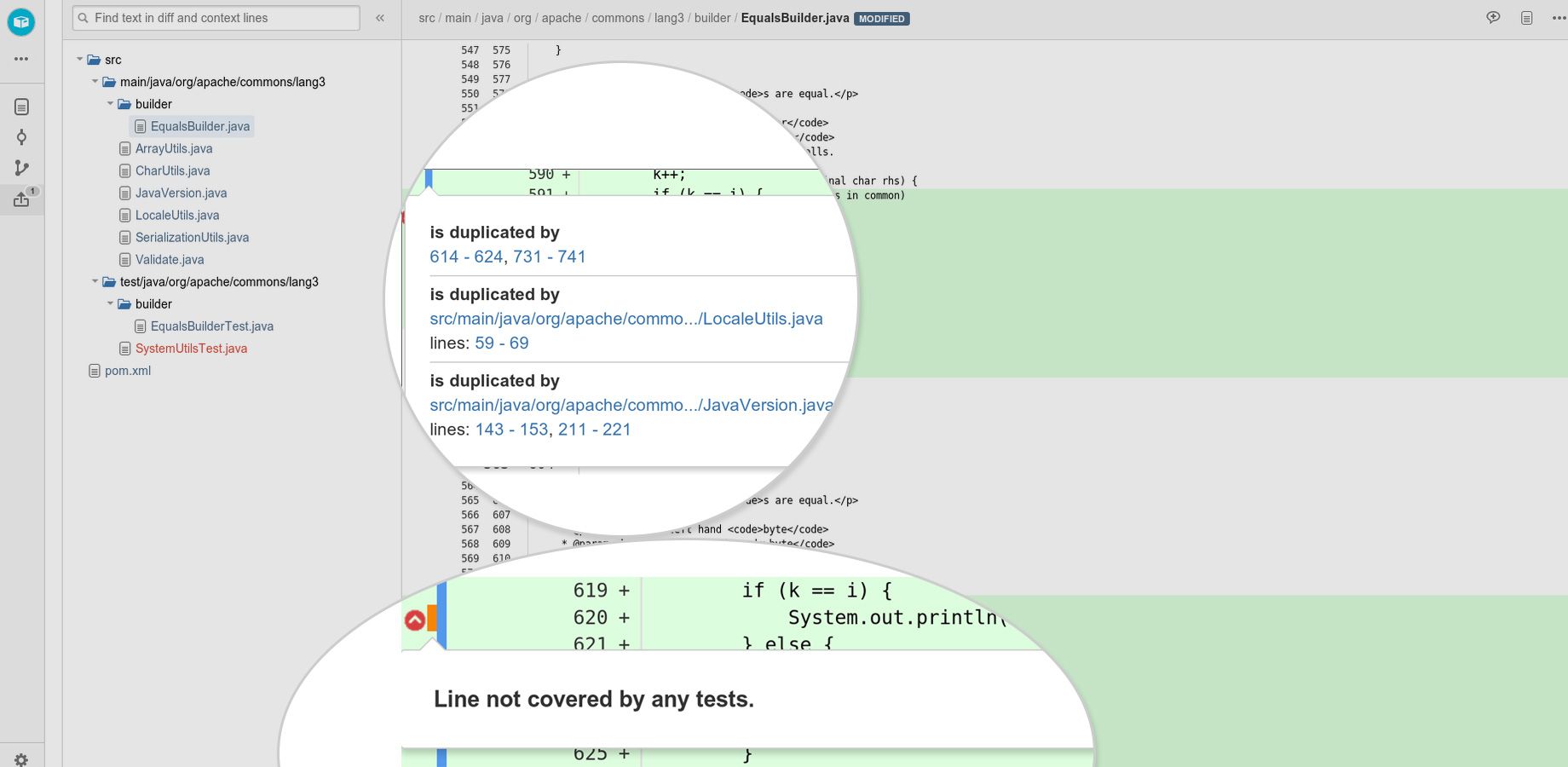
Task: Open the settings gear at bottom left
Action: (21, 759)
